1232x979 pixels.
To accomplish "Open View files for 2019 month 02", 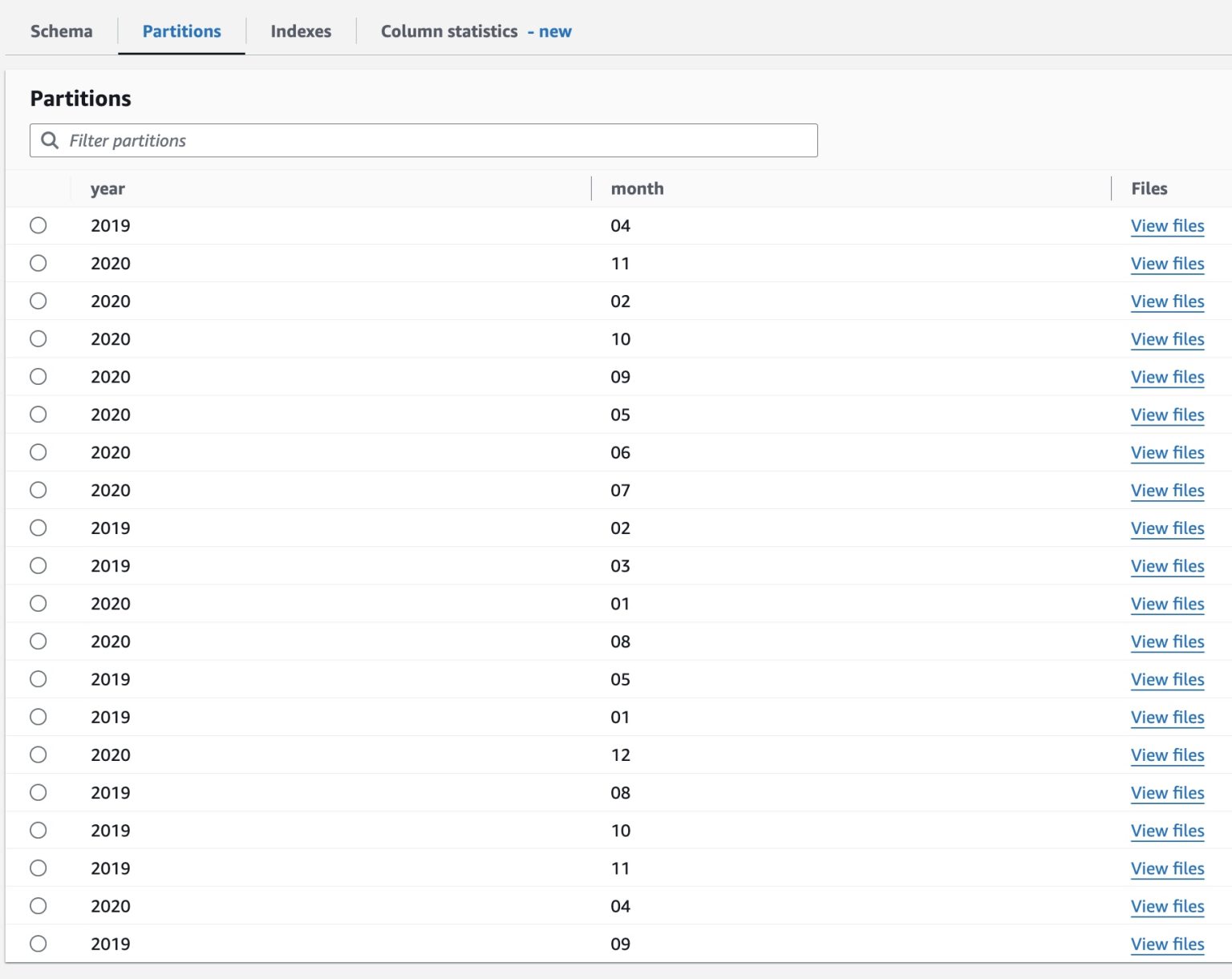I will coord(1167,528).
